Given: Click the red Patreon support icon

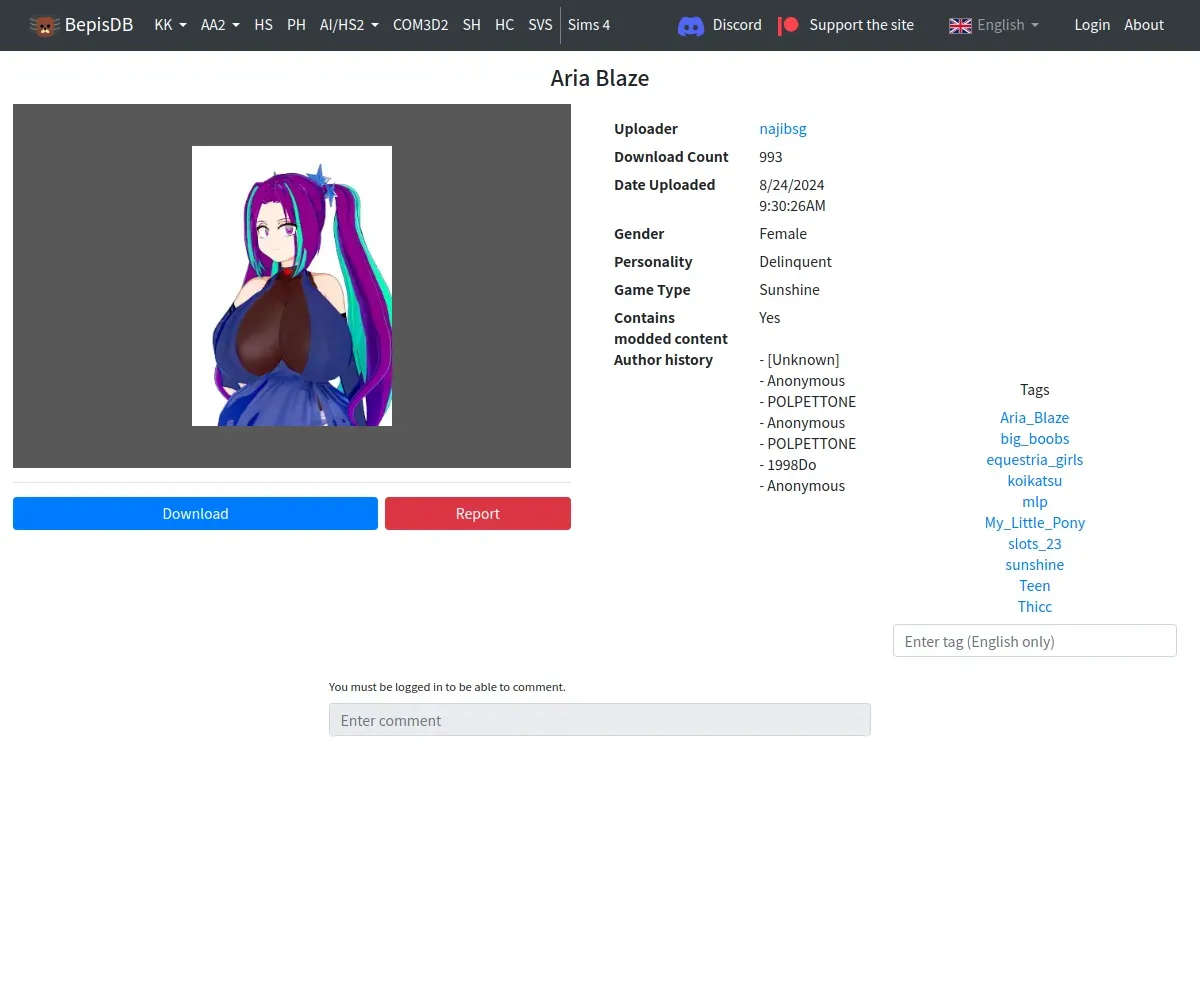Looking at the screenshot, I should [789, 25].
